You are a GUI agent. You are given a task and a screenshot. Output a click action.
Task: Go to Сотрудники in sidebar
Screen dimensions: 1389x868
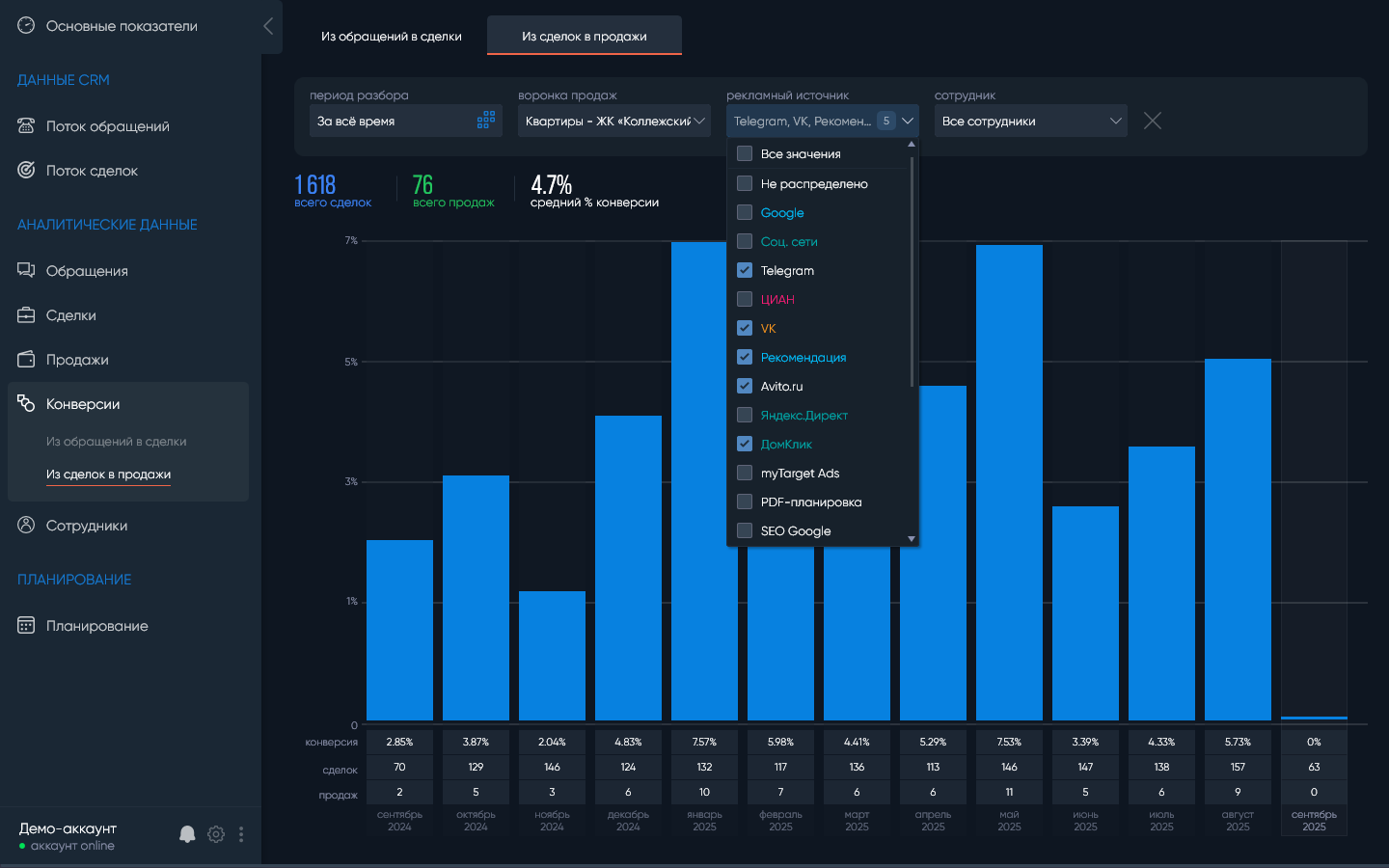click(87, 526)
